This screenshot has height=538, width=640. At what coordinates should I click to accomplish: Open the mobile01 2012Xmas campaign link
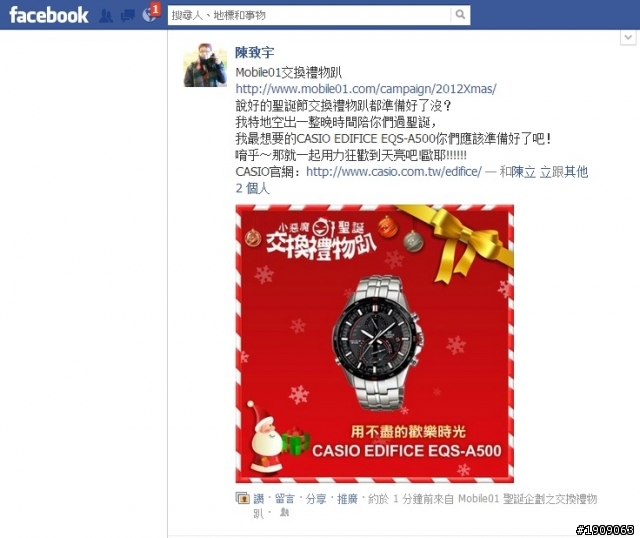tap(366, 89)
